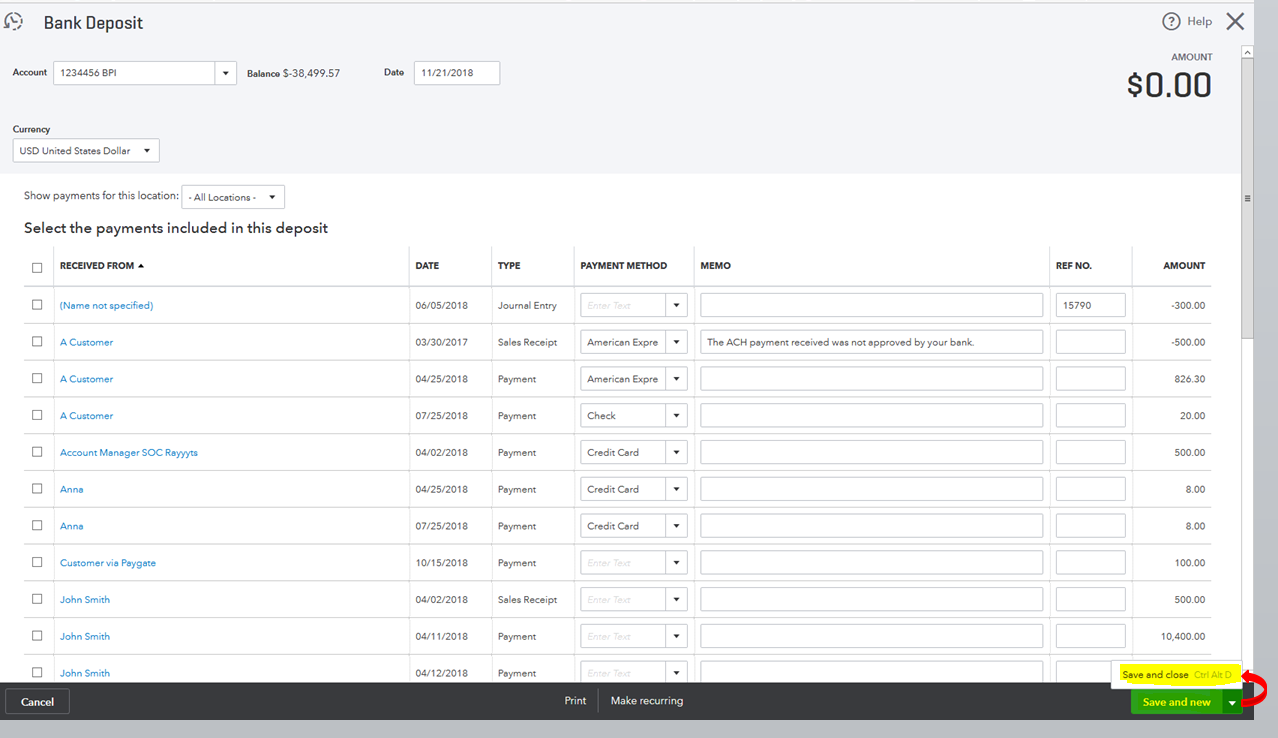Open the USD United States Dollar currency dropdown

147,150
